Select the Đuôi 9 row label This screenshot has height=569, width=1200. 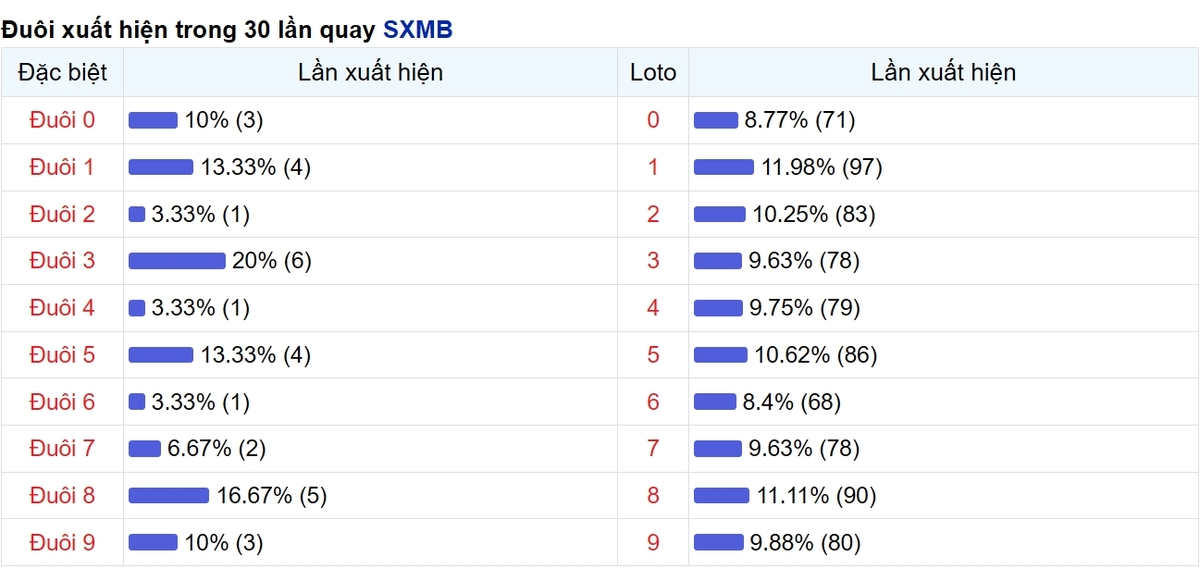(62, 543)
